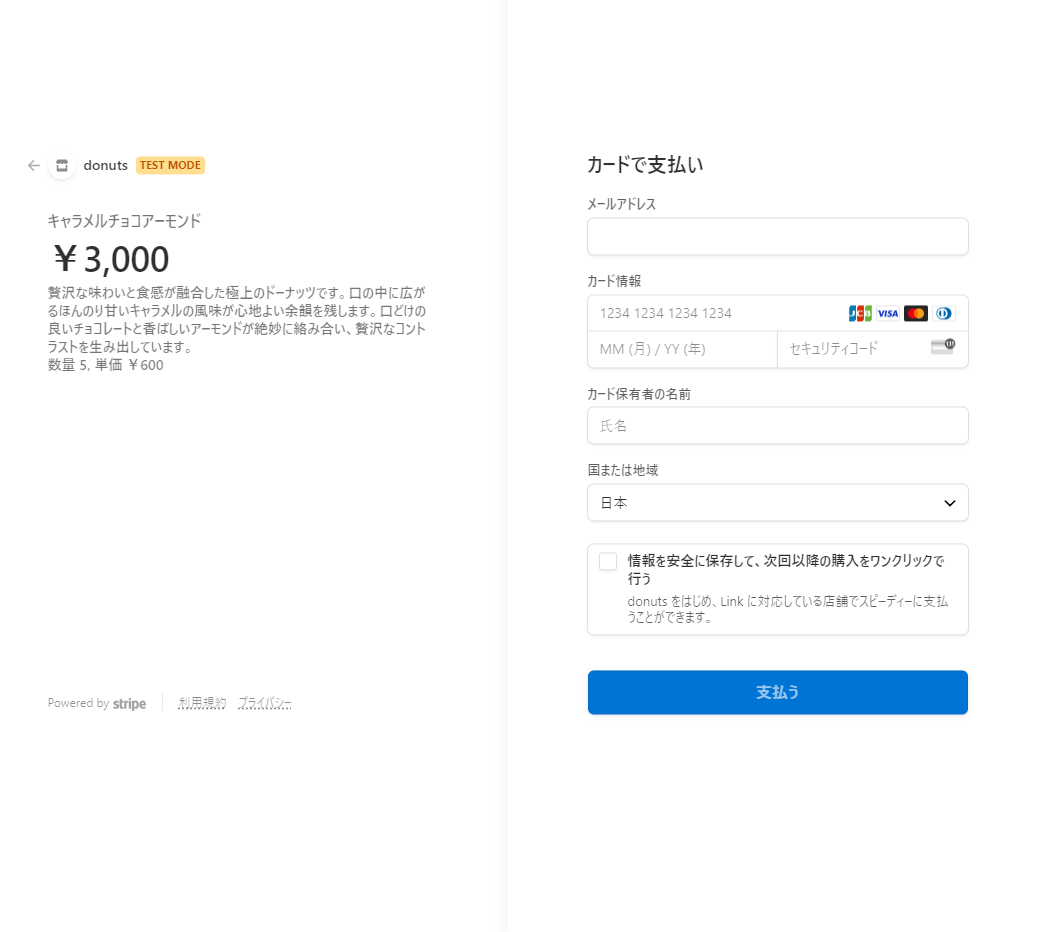Click the Visa card logo
Image resolution: width=1064 pixels, height=932 pixels.
pos(888,313)
